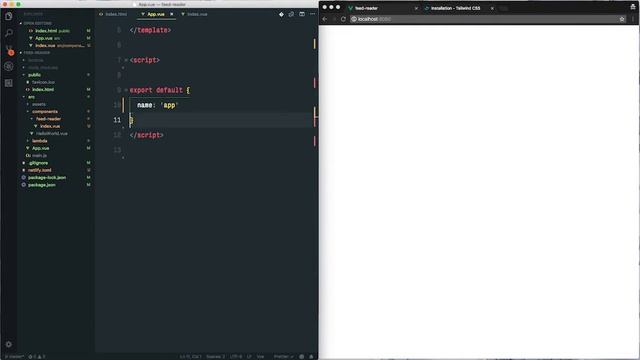Open package.json in the file tree

(41, 185)
